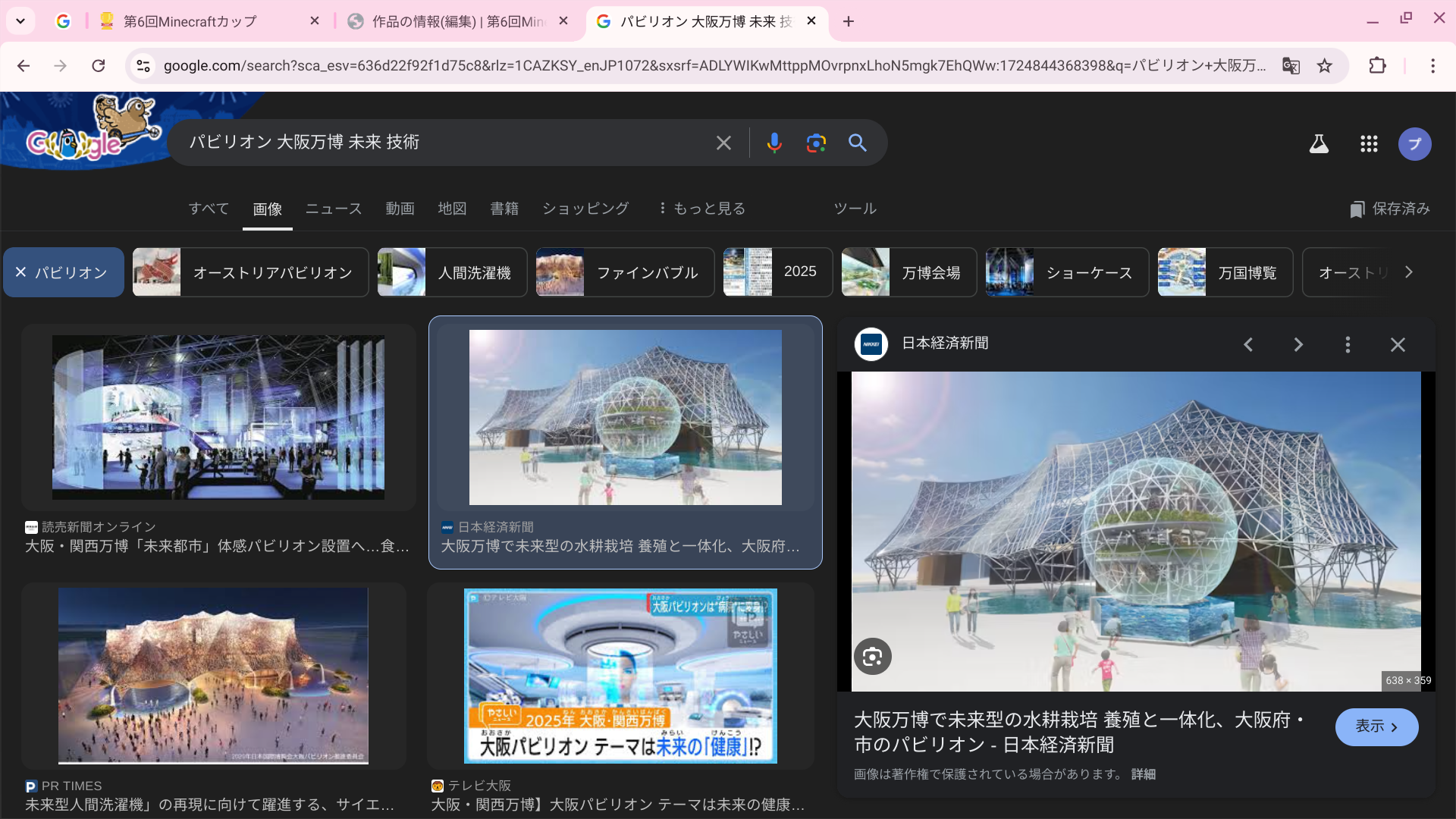
Task: Select the 画像 tab
Action: coord(268,209)
